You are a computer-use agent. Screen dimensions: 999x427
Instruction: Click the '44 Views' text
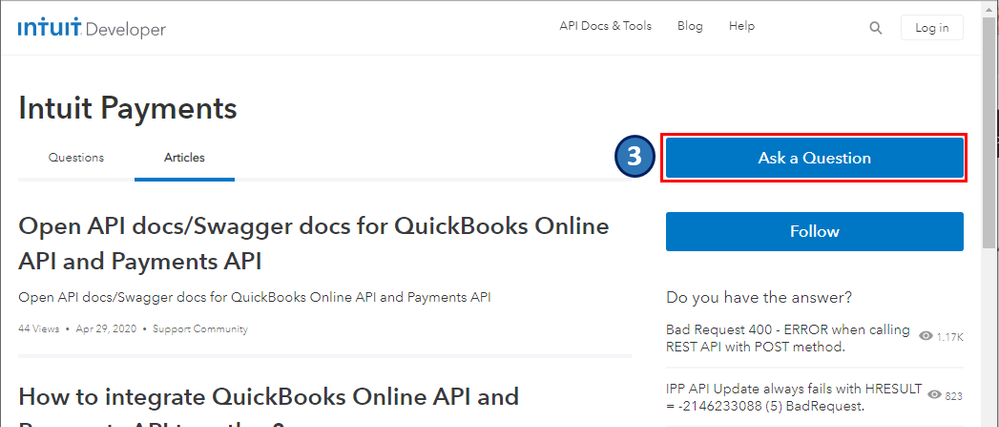pos(39,329)
